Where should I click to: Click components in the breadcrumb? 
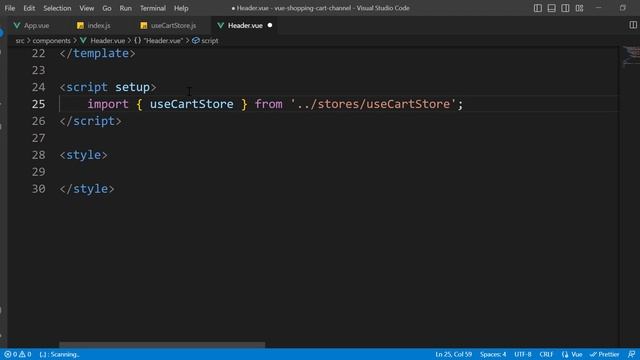tap(51, 41)
